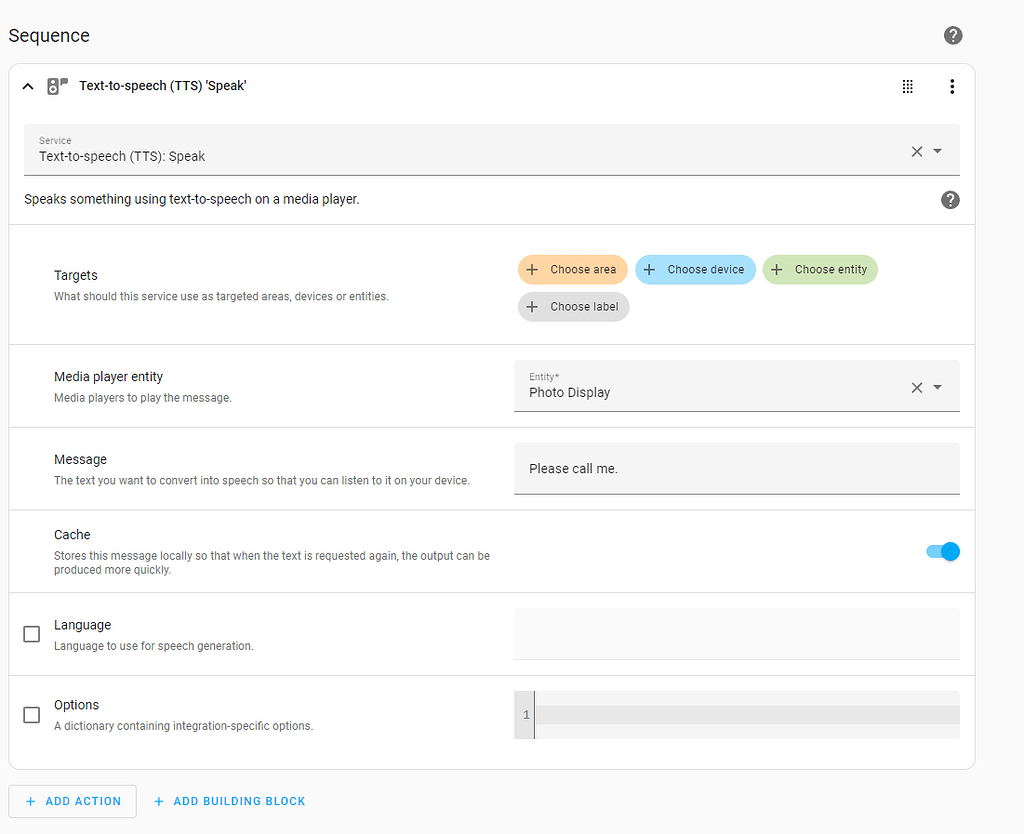The width and height of the screenshot is (1024, 834).
Task: Enable the Language checkbox
Action: (x=31, y=634)
